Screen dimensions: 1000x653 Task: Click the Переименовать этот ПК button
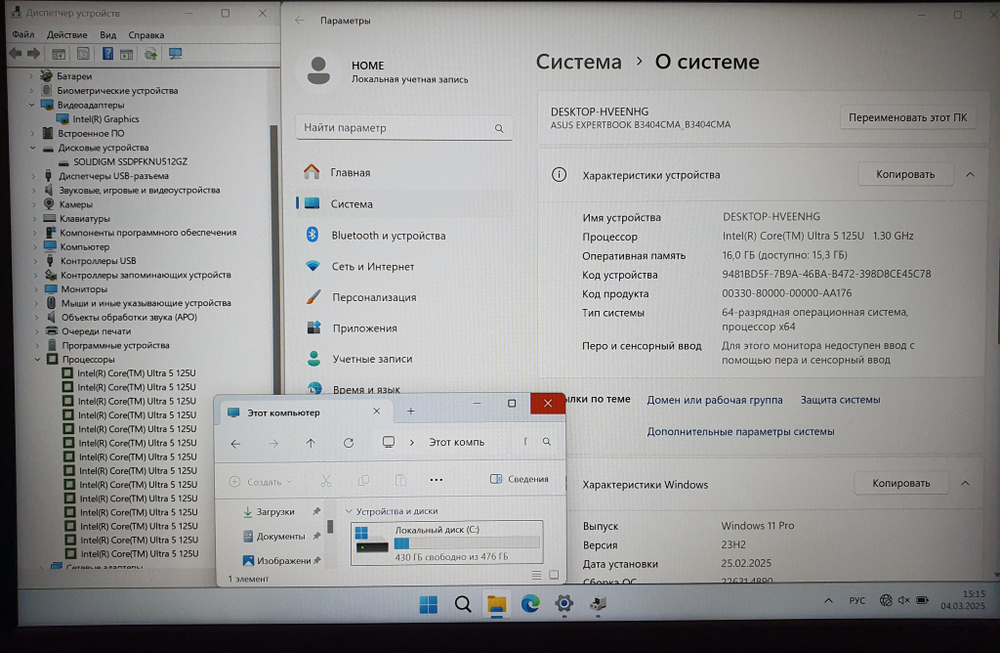(x=908, y=117)
